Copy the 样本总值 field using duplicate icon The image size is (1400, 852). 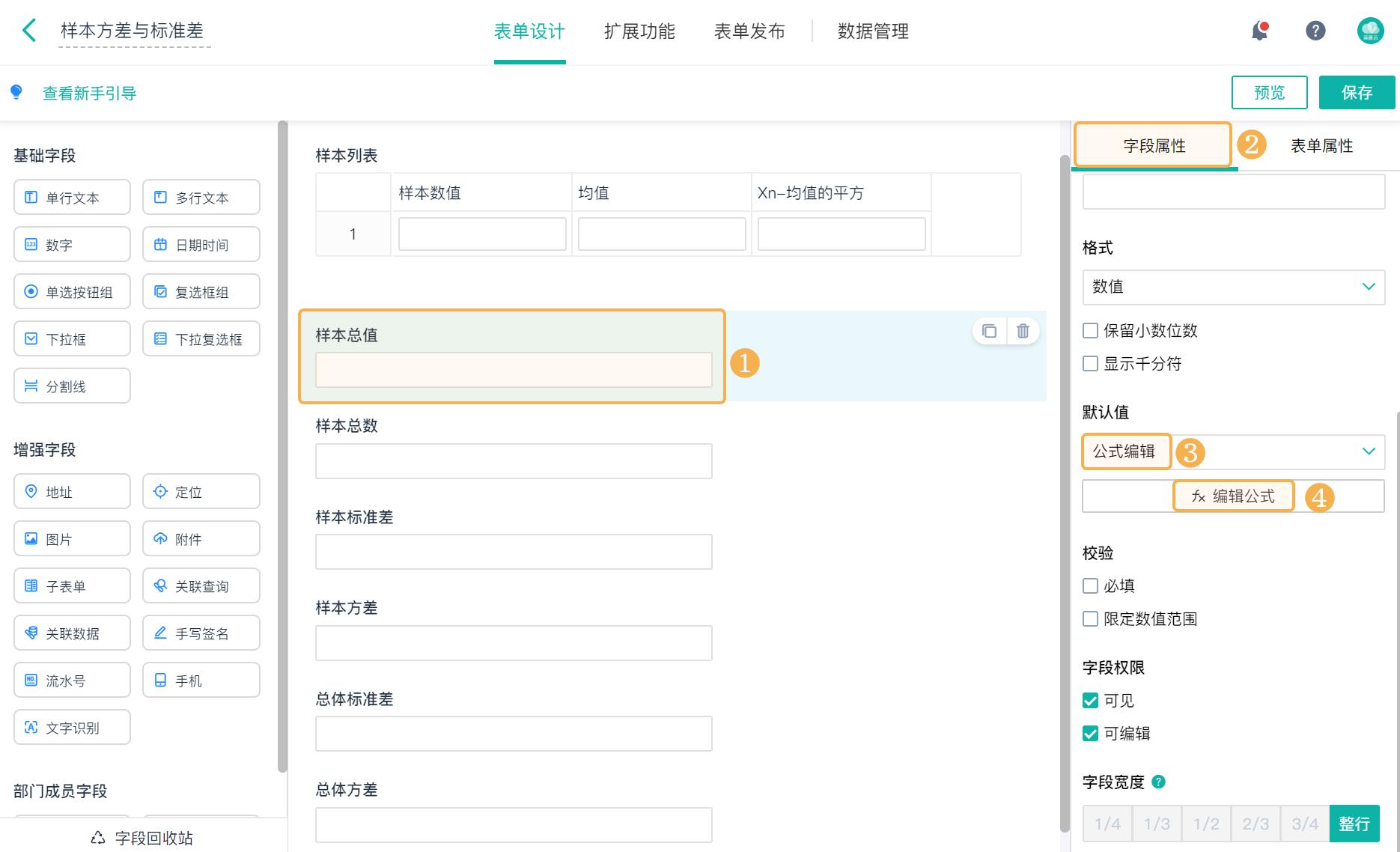(x=989, y=331)
